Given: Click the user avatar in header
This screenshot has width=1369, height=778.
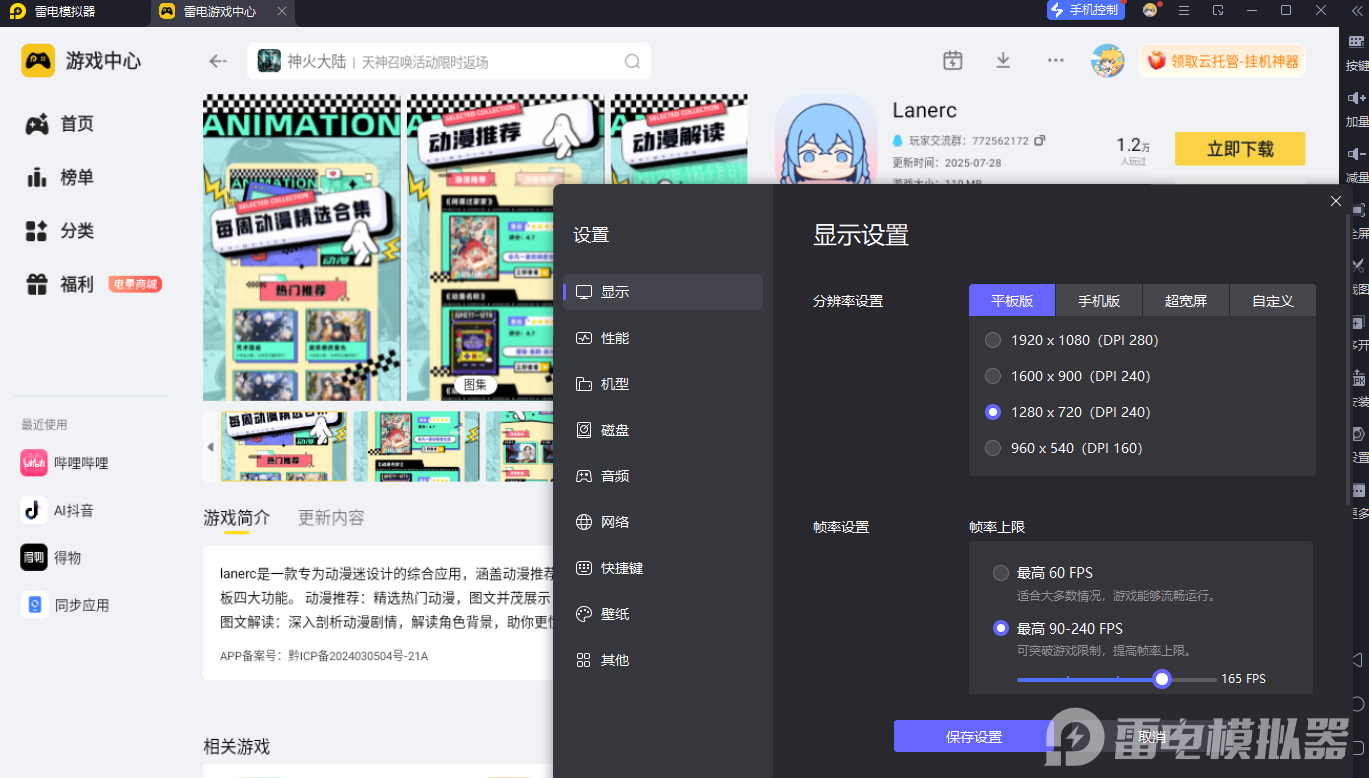Looking at the screenshot, I should coord(1107,61).
